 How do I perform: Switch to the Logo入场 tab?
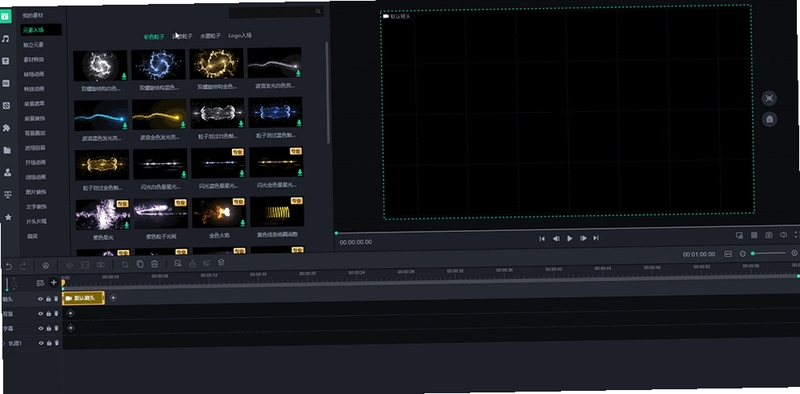(x=240, y=35)
